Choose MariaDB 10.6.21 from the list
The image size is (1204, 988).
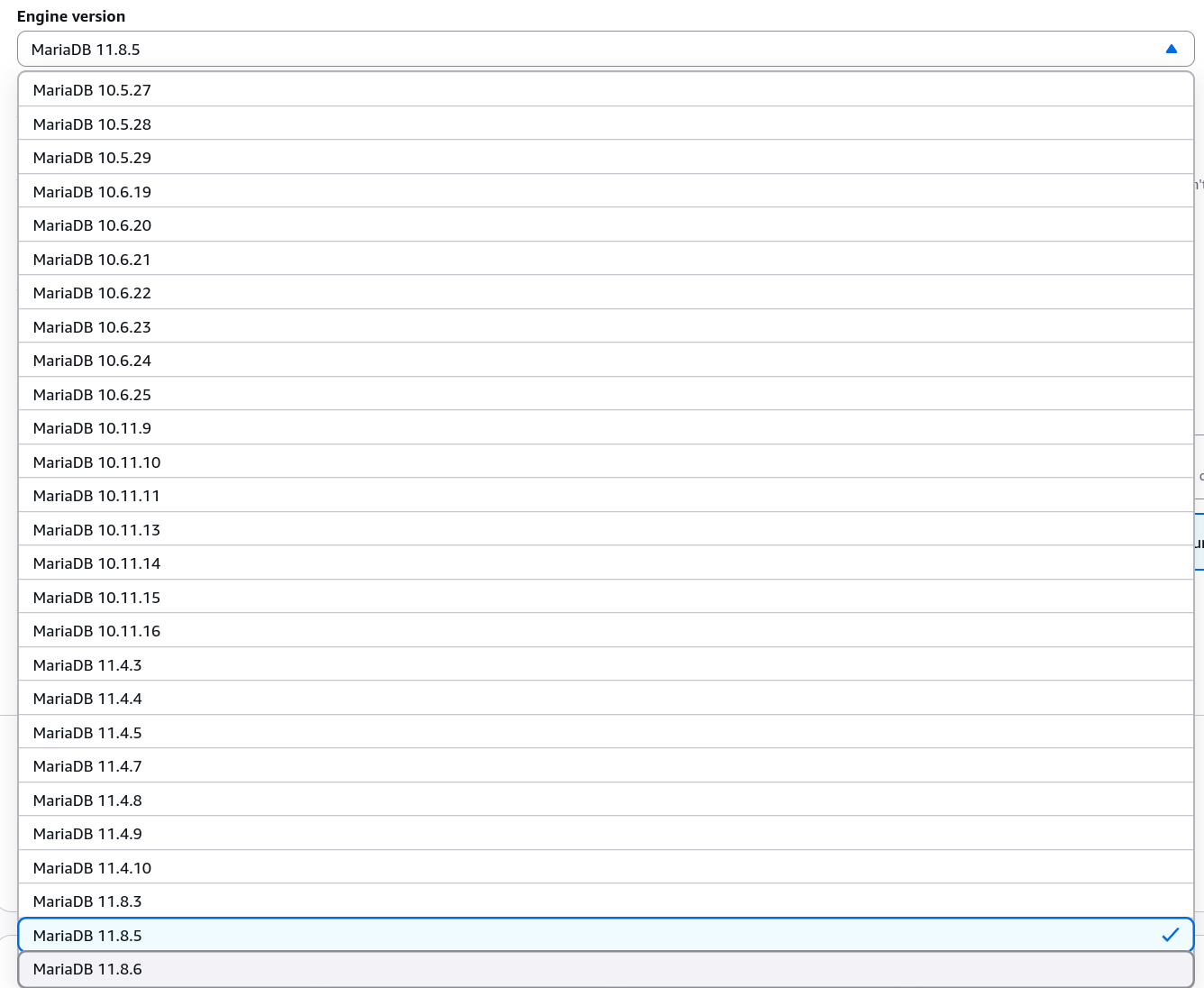[x=92, y=260]
